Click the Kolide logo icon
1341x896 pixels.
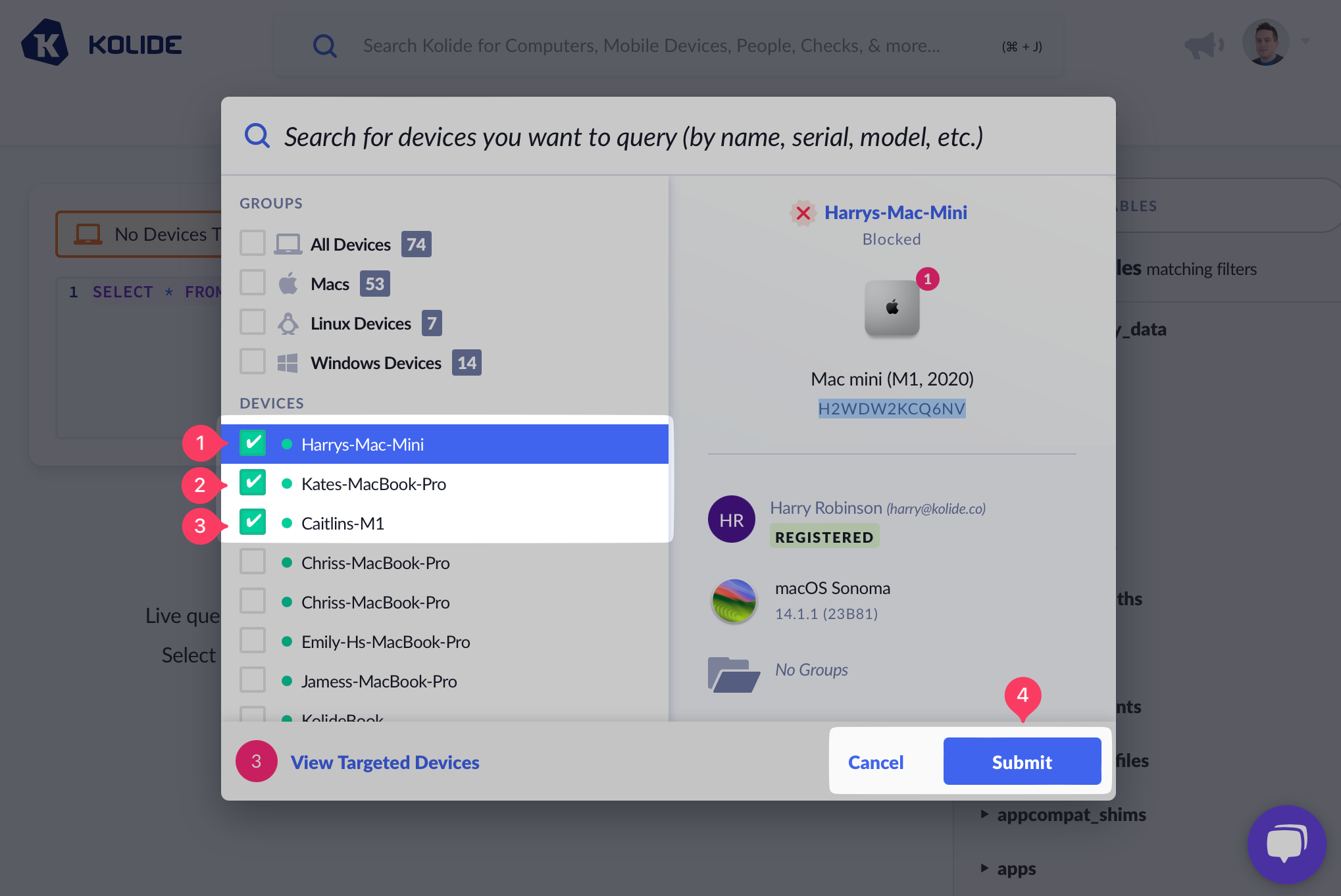click(45, 43)
